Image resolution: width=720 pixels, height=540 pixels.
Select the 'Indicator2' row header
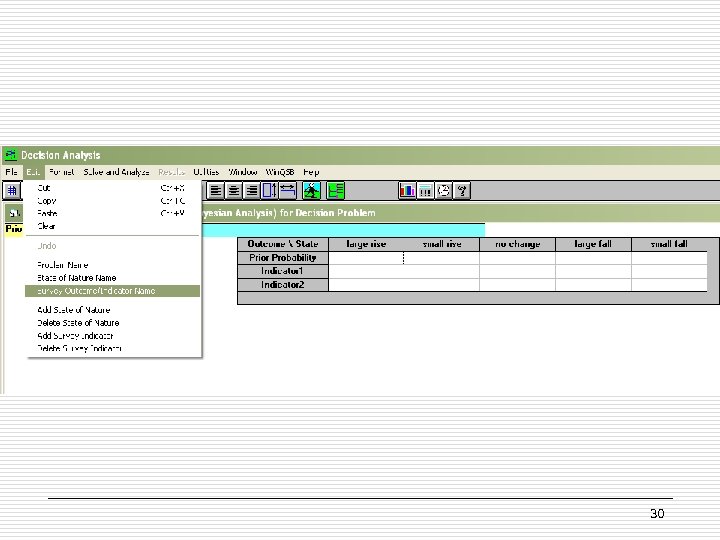(283, 285)
